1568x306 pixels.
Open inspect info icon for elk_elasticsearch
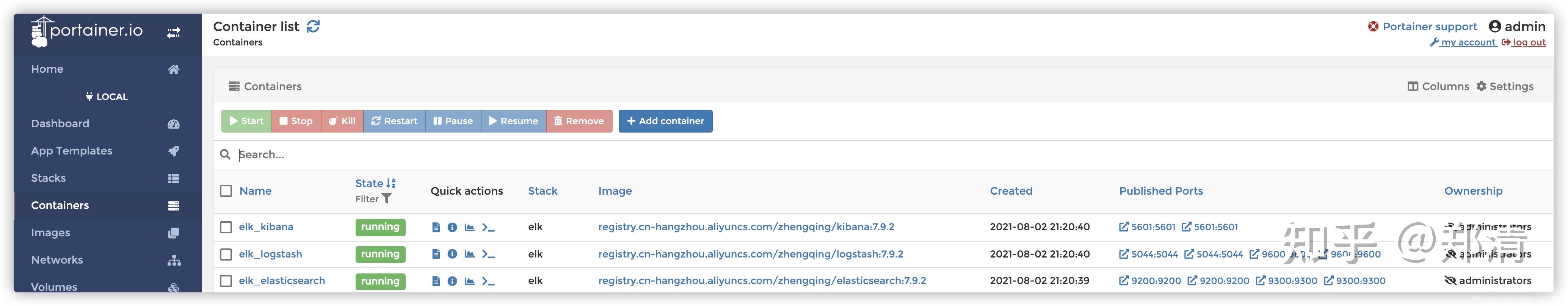(x=452, y=281)
